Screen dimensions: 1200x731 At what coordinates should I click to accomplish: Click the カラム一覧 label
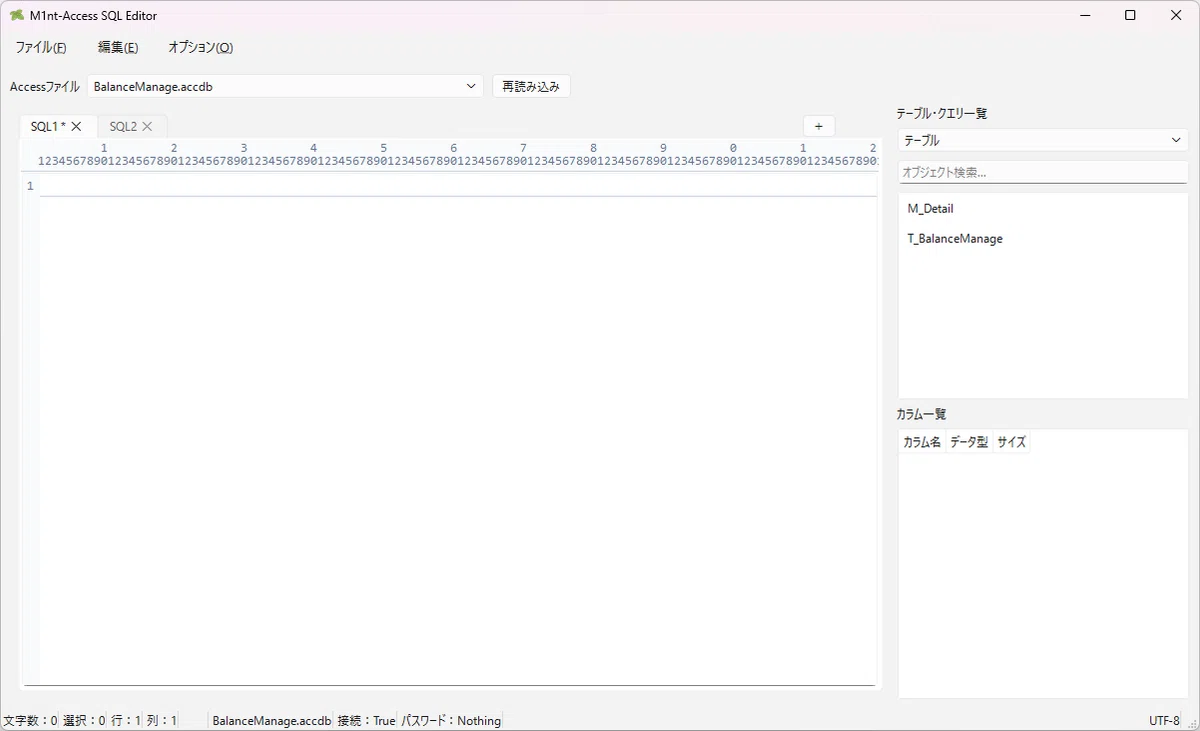[x=921, y=414]
